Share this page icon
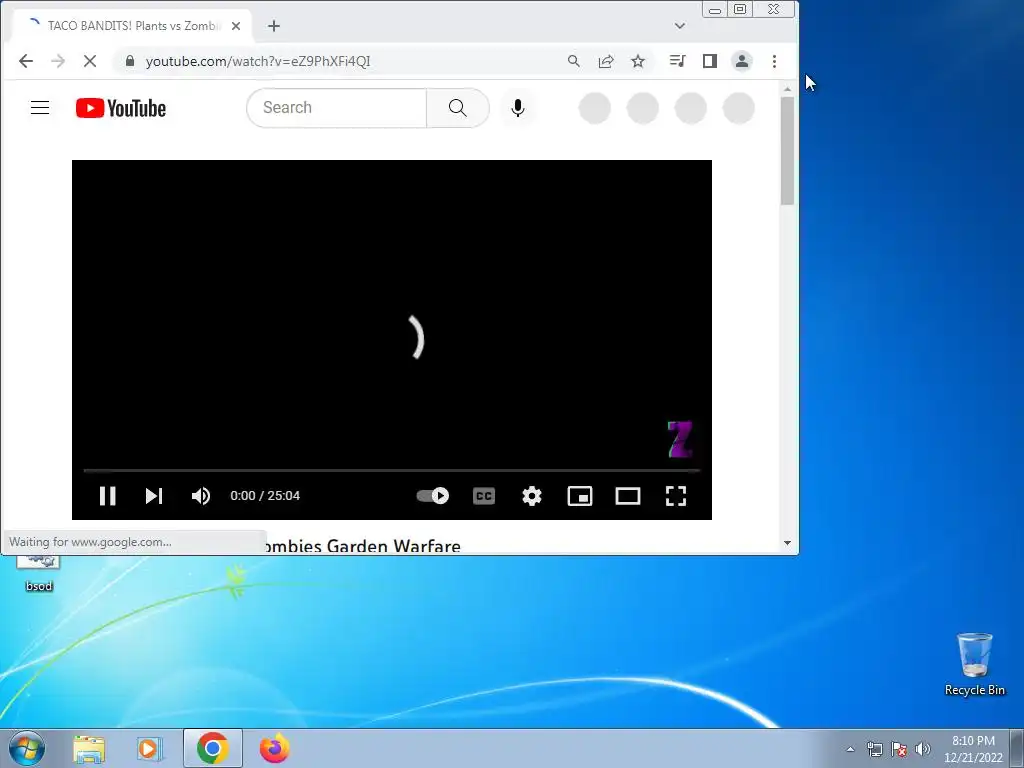This screenshot has width=1024, height=768. [x=606, y=61]
